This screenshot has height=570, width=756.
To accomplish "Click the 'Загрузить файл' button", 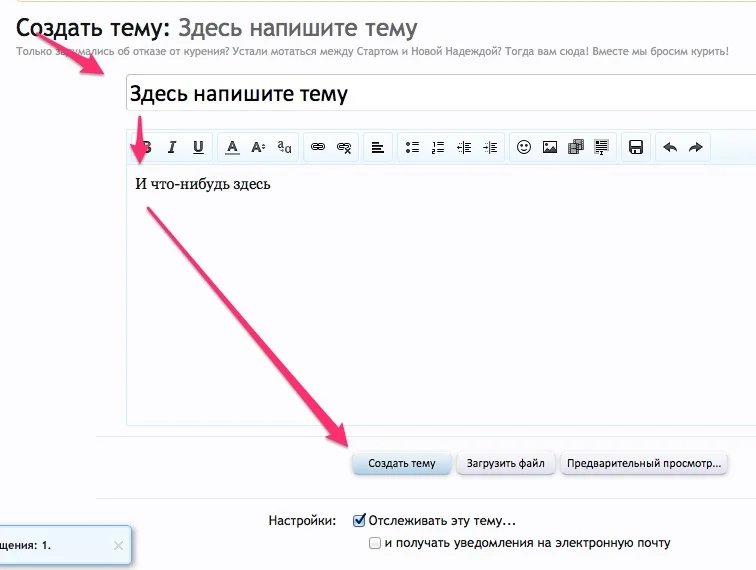I will coord(505,463).
